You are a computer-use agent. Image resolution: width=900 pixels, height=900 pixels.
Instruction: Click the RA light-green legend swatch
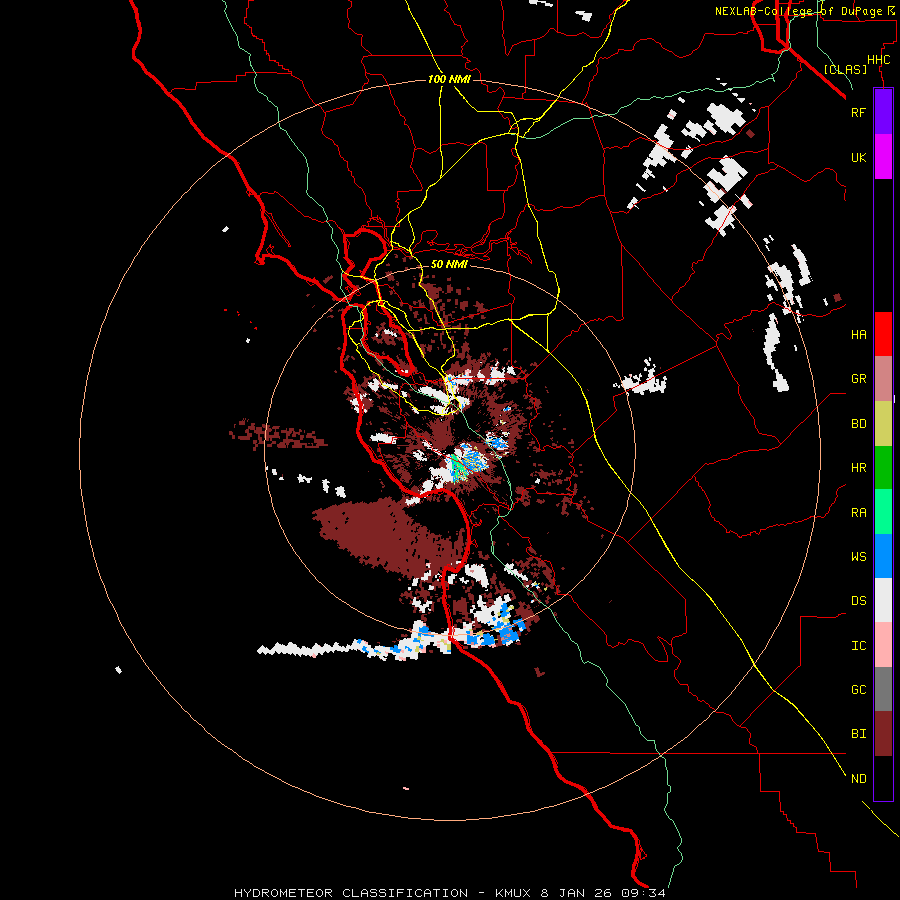883,512
